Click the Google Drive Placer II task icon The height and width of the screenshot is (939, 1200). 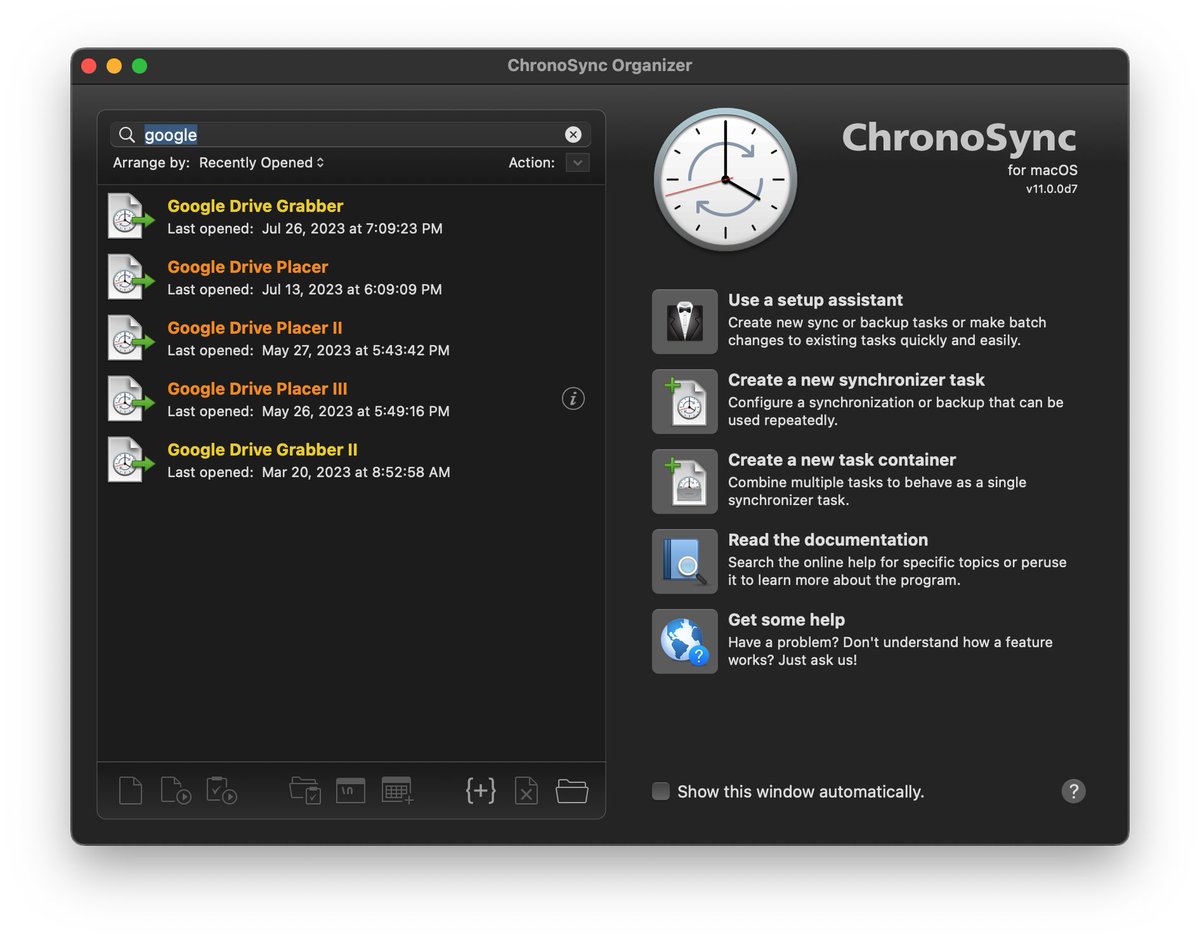pos(131,338)
